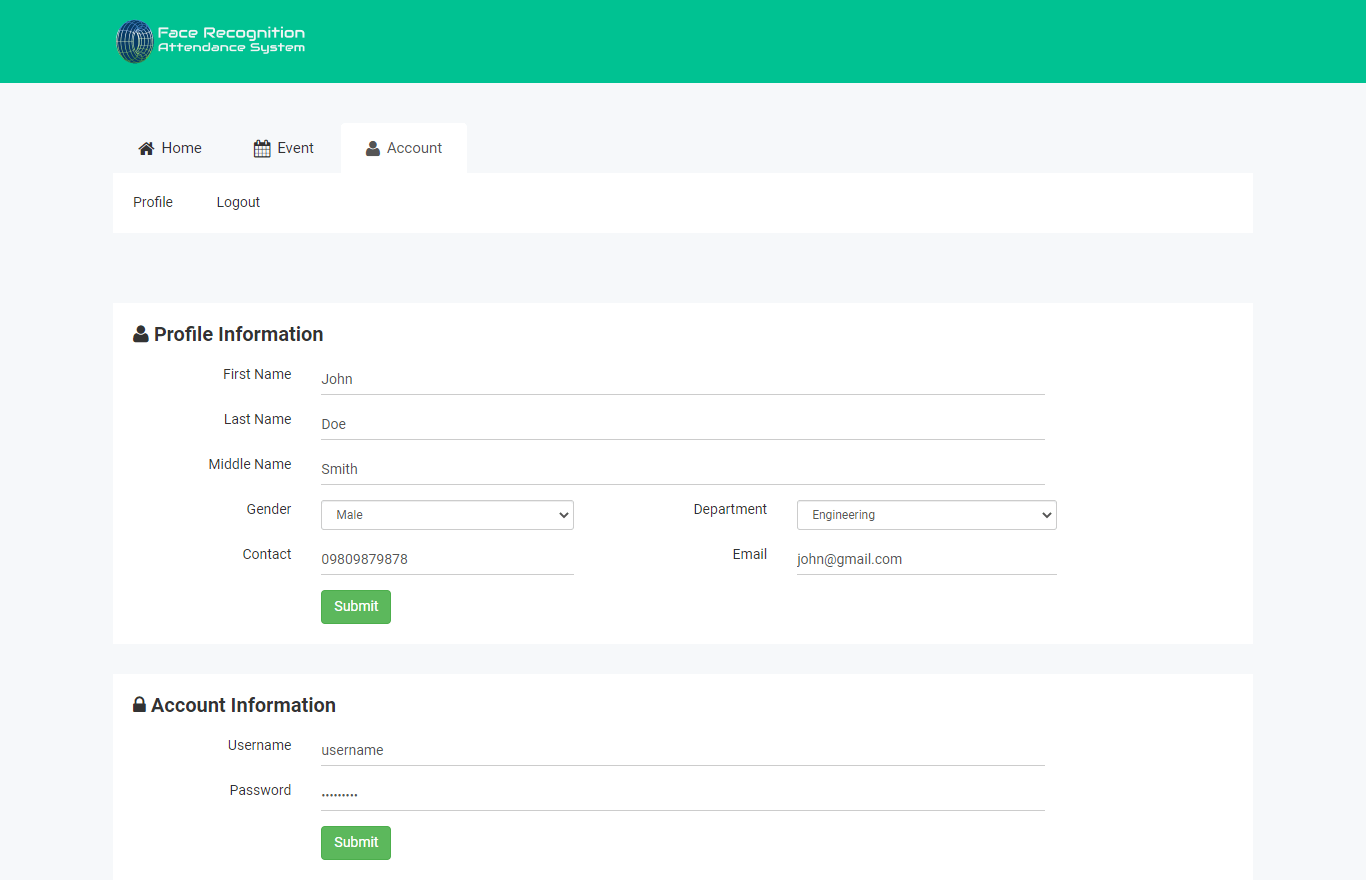Screen dimensions: 1366x880
Task: Click the Password label
Action: click(260, 790)
